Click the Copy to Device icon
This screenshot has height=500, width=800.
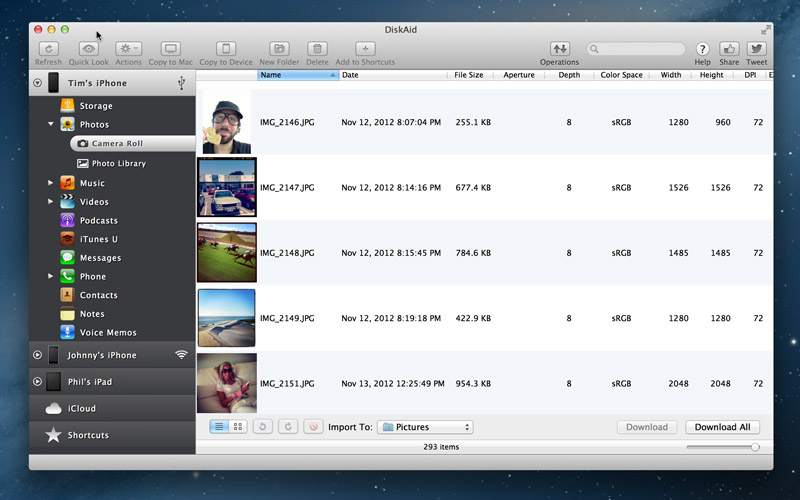(226, 49)
